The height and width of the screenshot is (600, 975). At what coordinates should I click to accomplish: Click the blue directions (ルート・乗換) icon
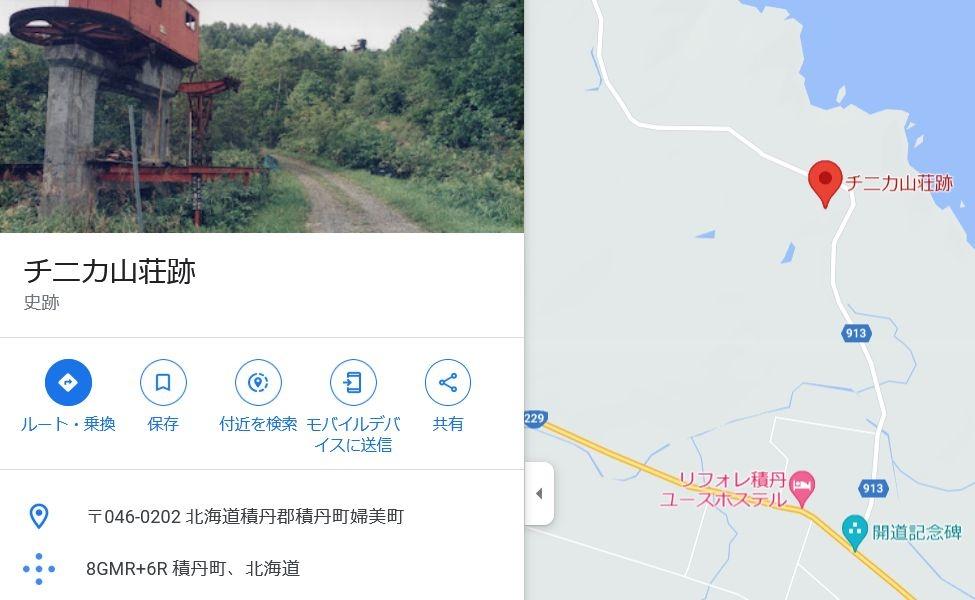point(68,382)
